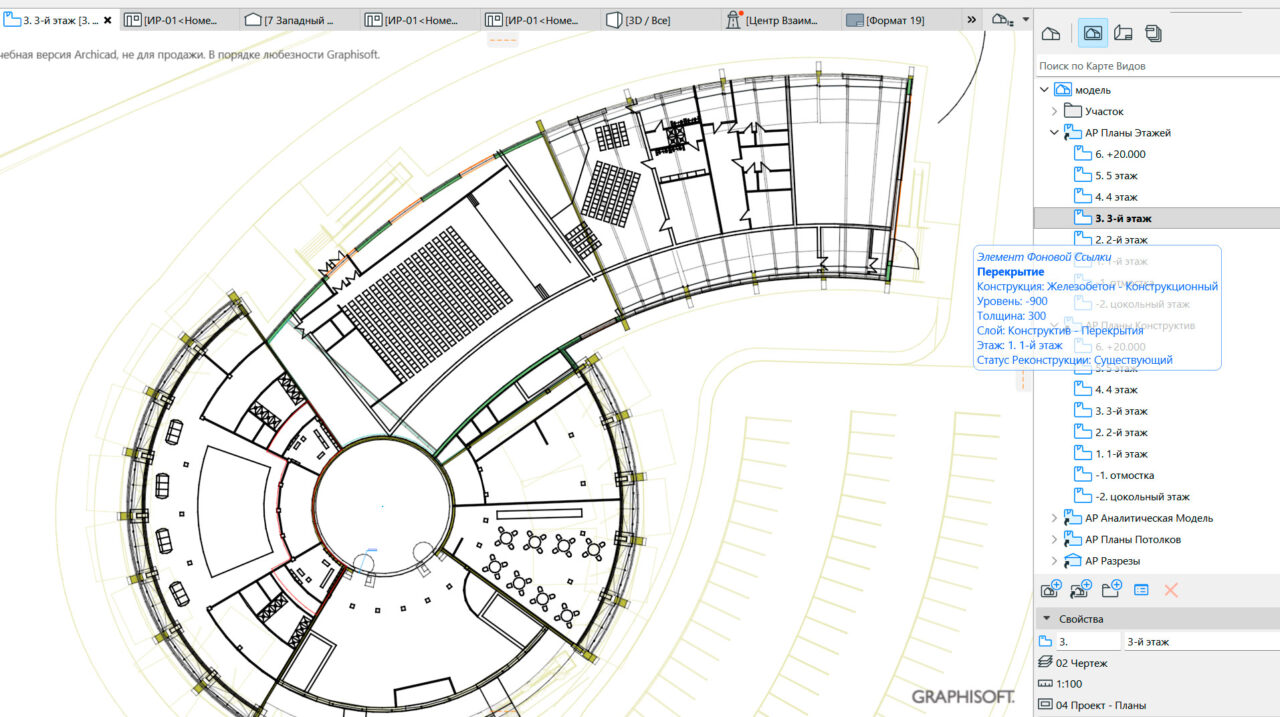Close the '3. 3-й этаж' tab
The image size is (1280, 717).
tap(108, 20)
